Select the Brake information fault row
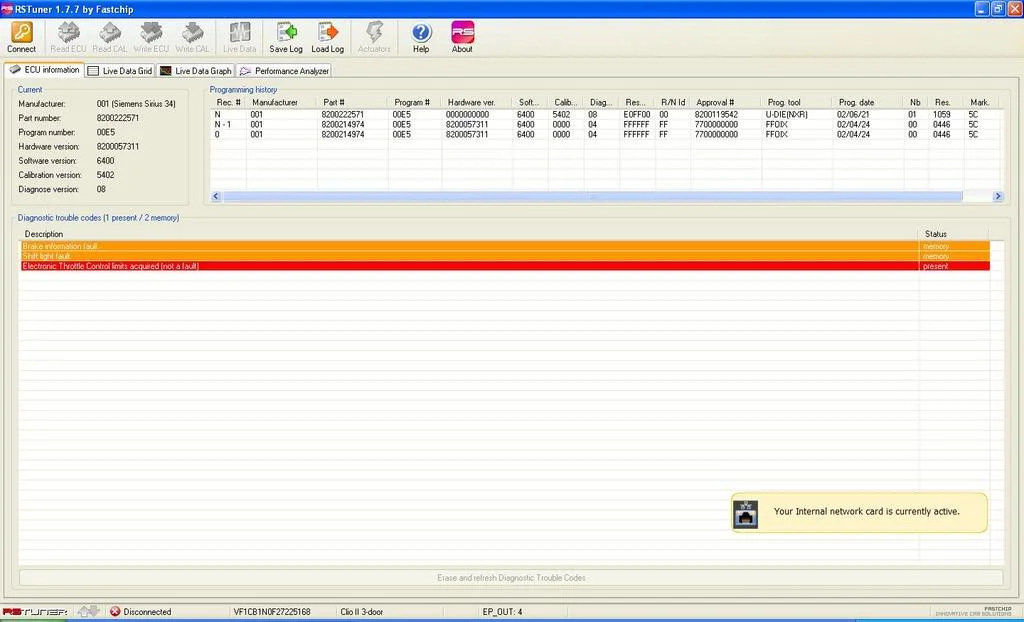 [505, 246]
